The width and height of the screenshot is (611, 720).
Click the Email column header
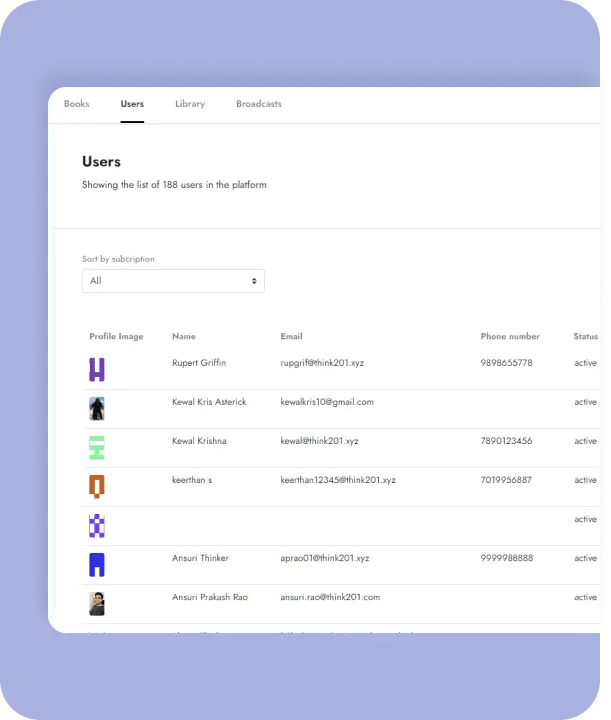(x=291, y=337)
